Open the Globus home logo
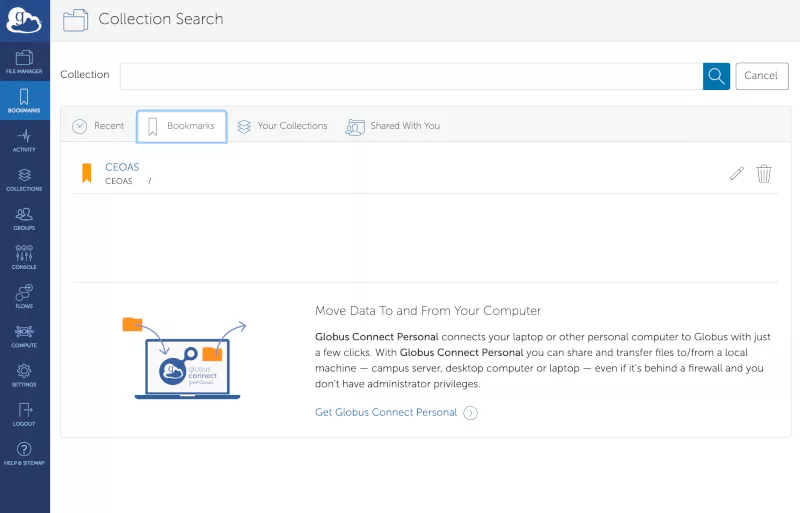800x513 pixels. (24, 20)
